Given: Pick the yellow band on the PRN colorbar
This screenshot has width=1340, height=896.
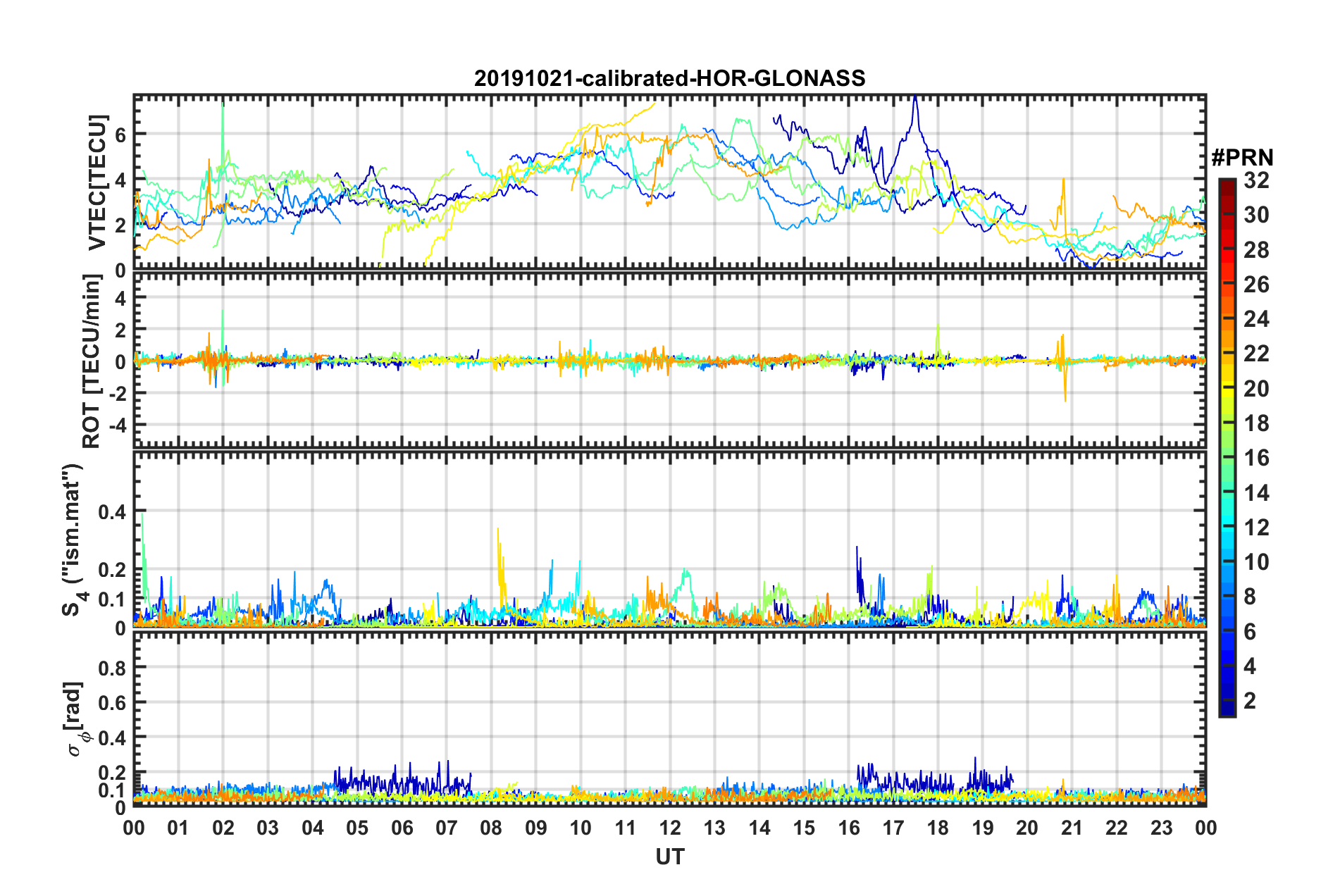Looking at the screenshot, I should tap(1227, 387).
